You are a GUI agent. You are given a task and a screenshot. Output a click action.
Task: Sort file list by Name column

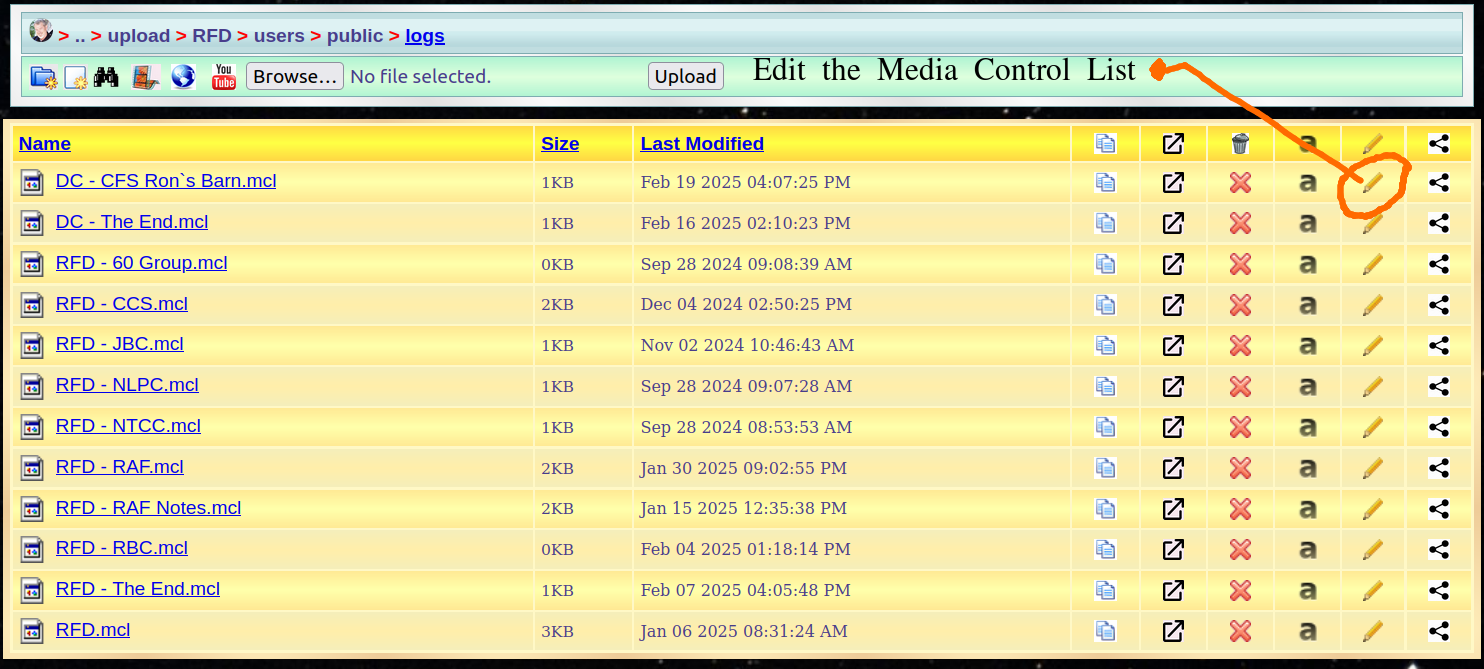coord(45,144)
